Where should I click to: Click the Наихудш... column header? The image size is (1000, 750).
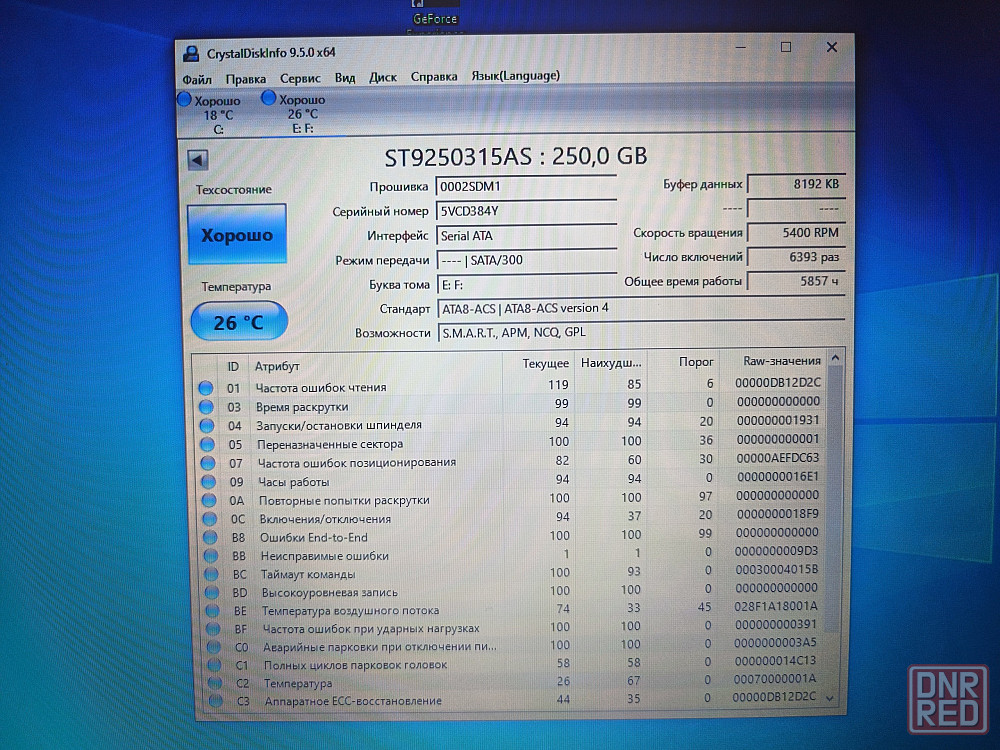tap(611, 363)
